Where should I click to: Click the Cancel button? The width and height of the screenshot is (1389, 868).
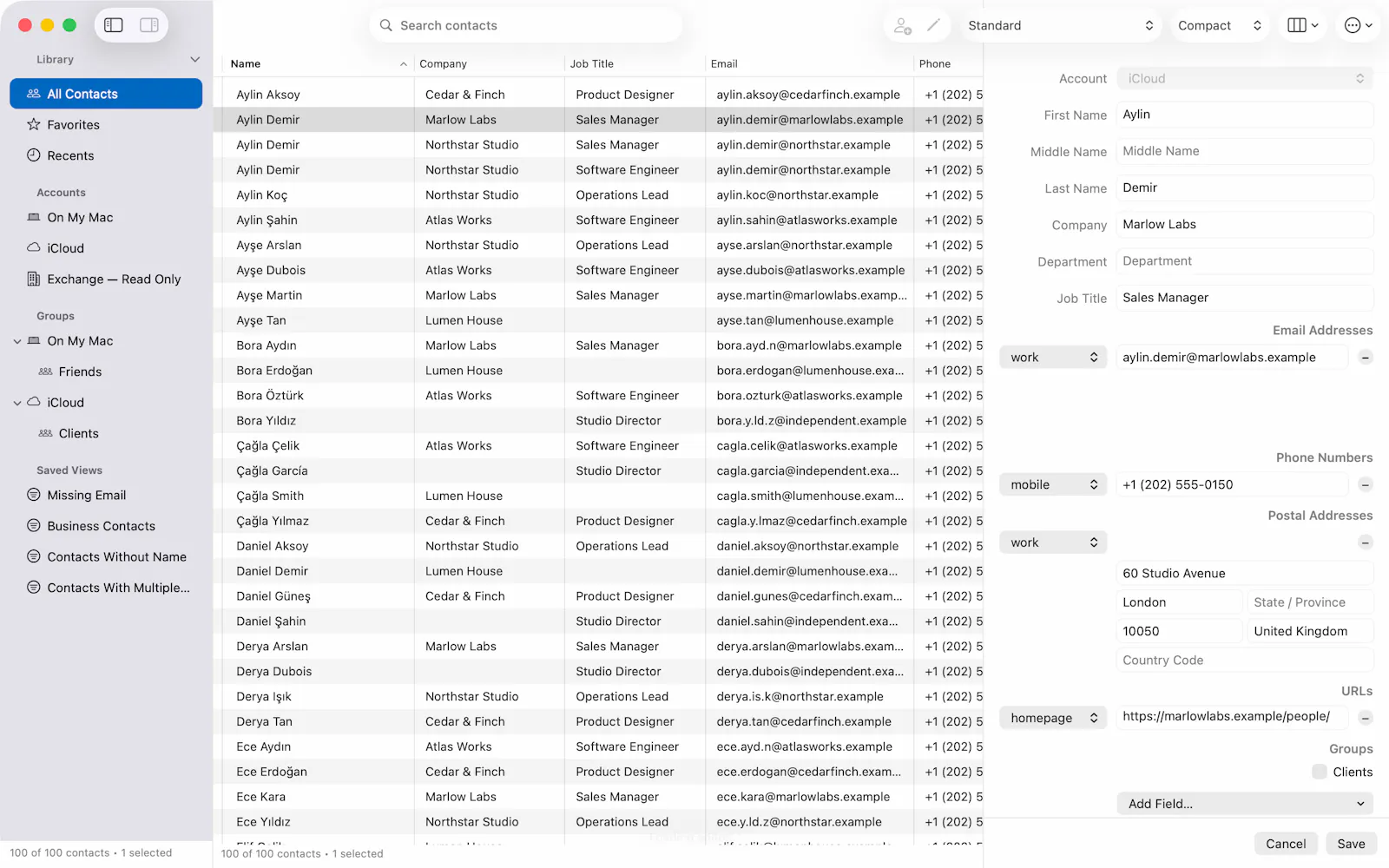pyautogui.click(x=1286, y=844)
